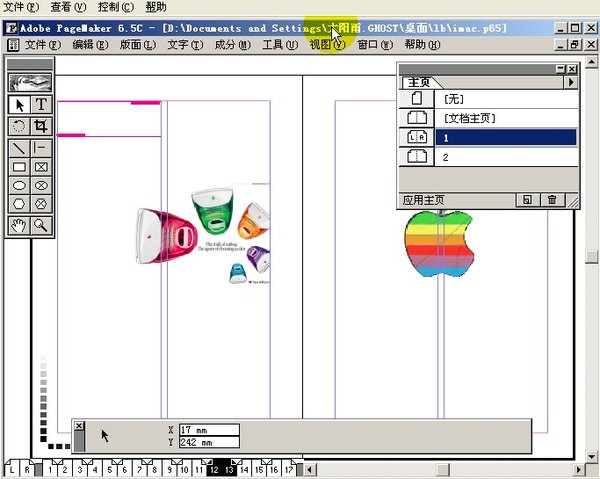Close the control palette
600x479 pixels.
point(79,426)
